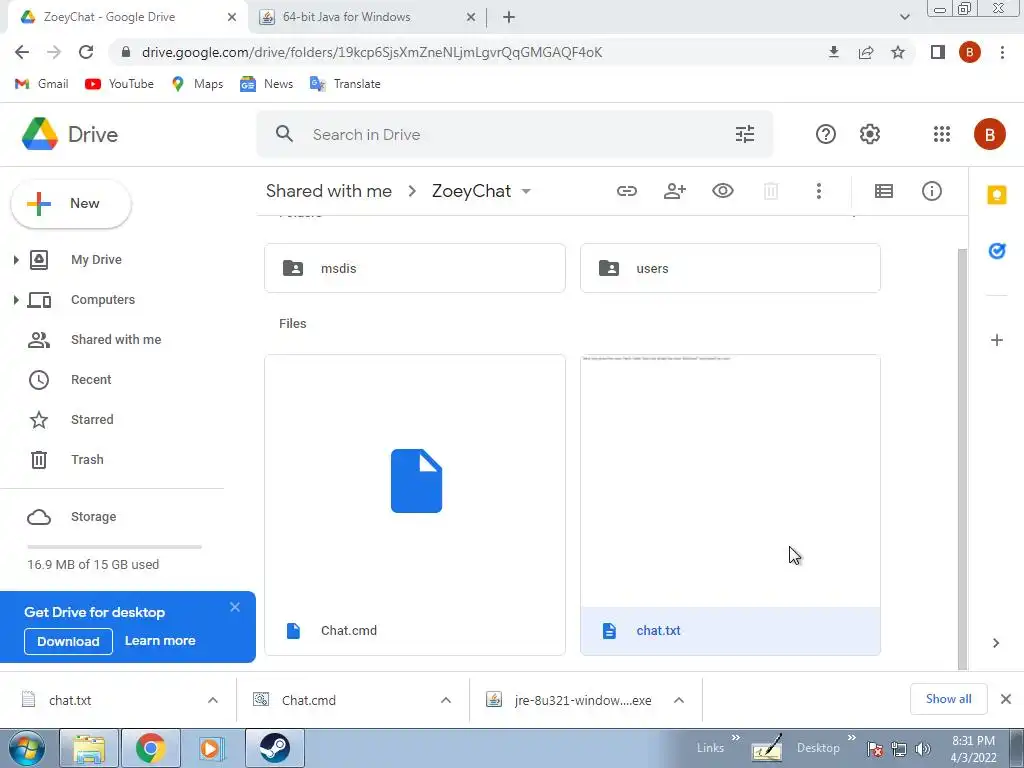
Task: Click the search options slider icon
Action: coord(744,134)
